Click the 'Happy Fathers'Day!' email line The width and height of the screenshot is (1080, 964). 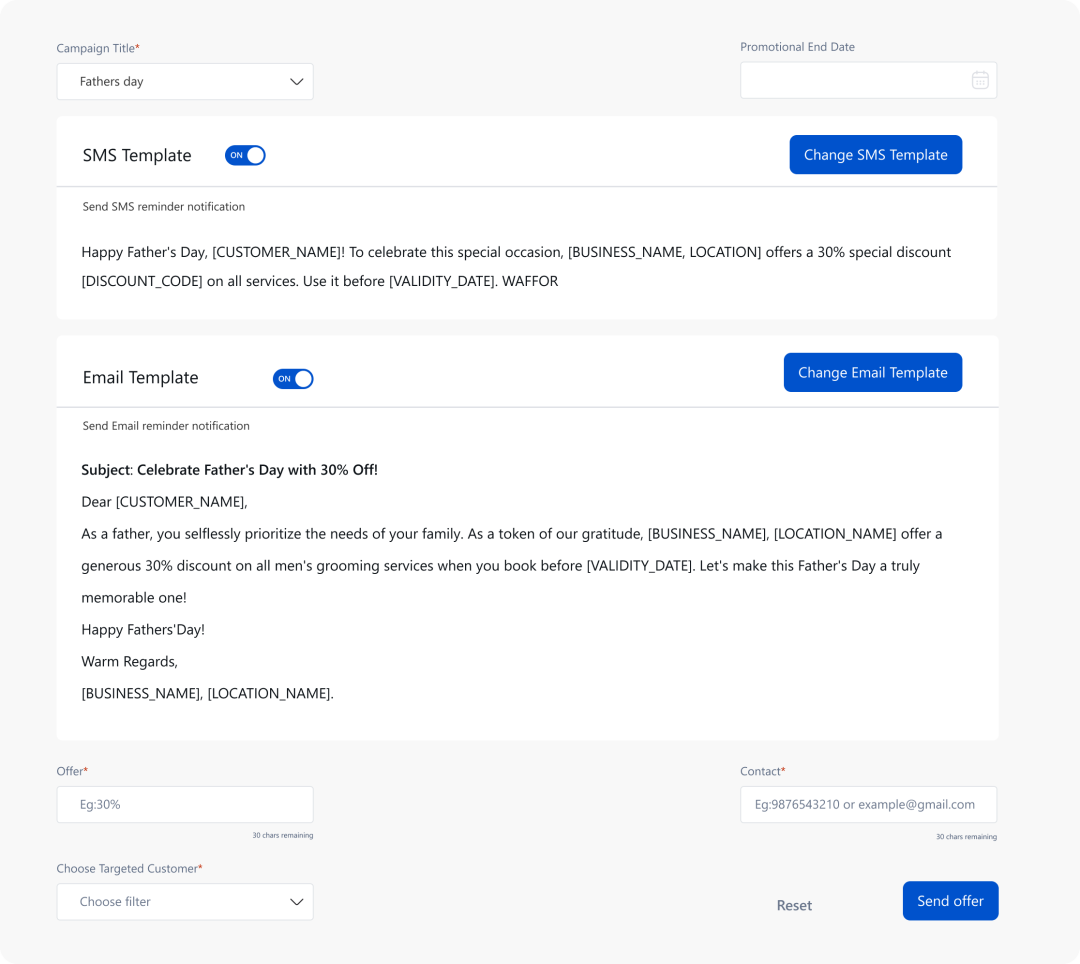click(143, 630)
